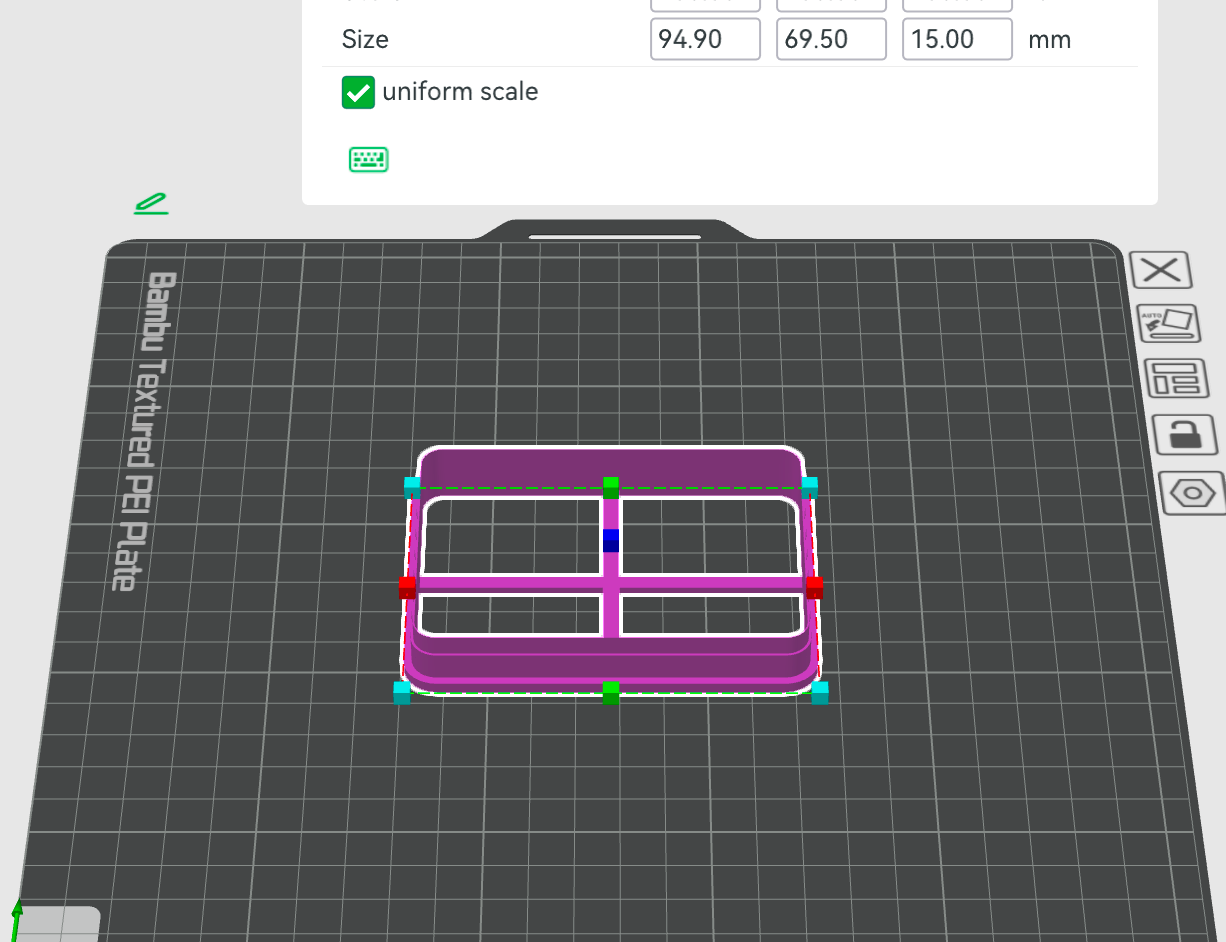Click the green pencil edit plate name icon
This screenshot has width=1226, height=942.
click(151, 204)
